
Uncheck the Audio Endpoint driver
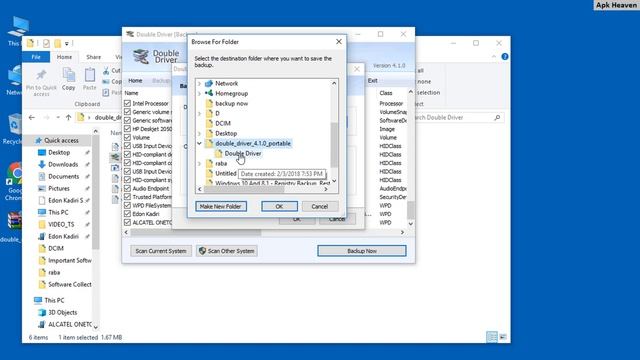click(127, 188)
